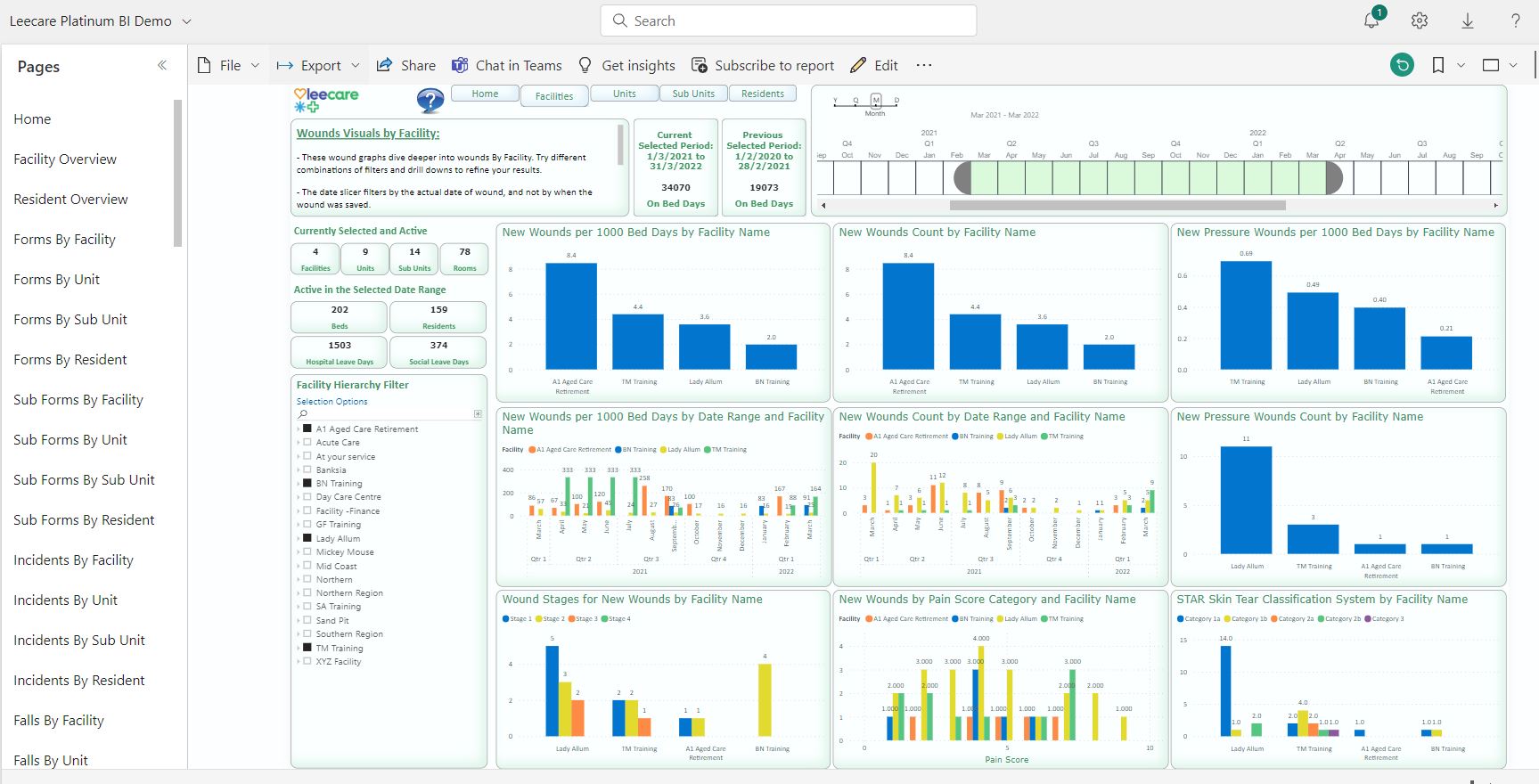
Task: Check the Acute Care facility checkbox
Action: coord(307,442)
